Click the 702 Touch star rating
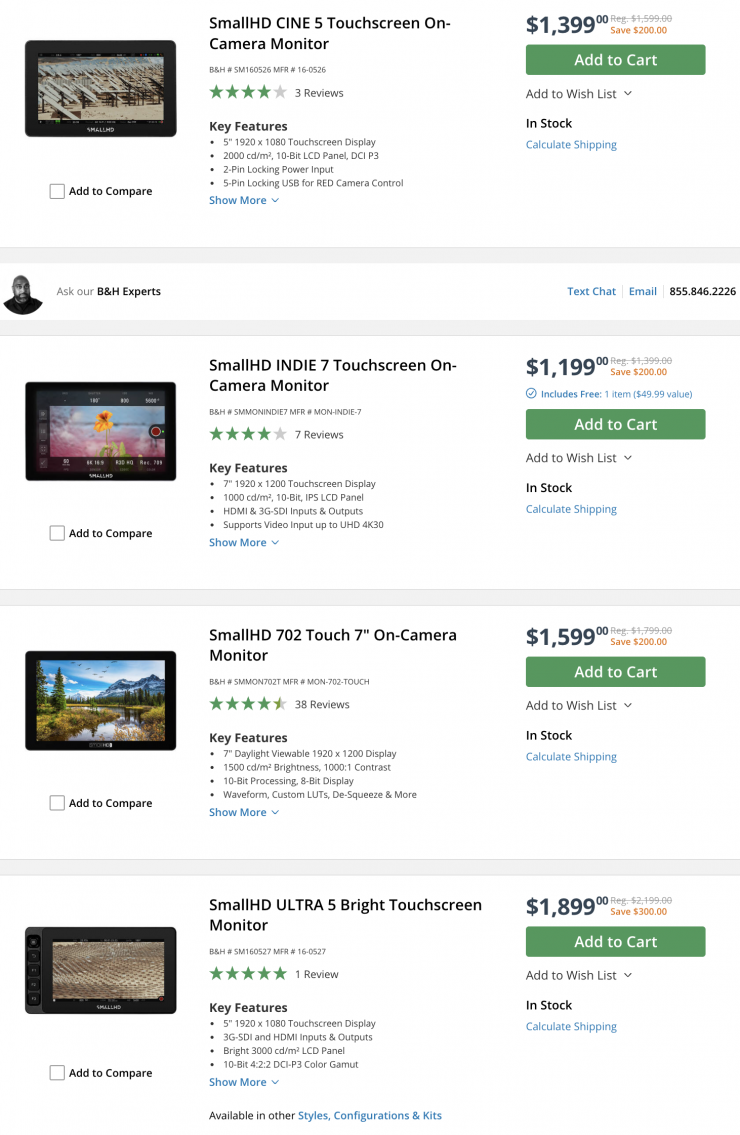 pos(247,704)
